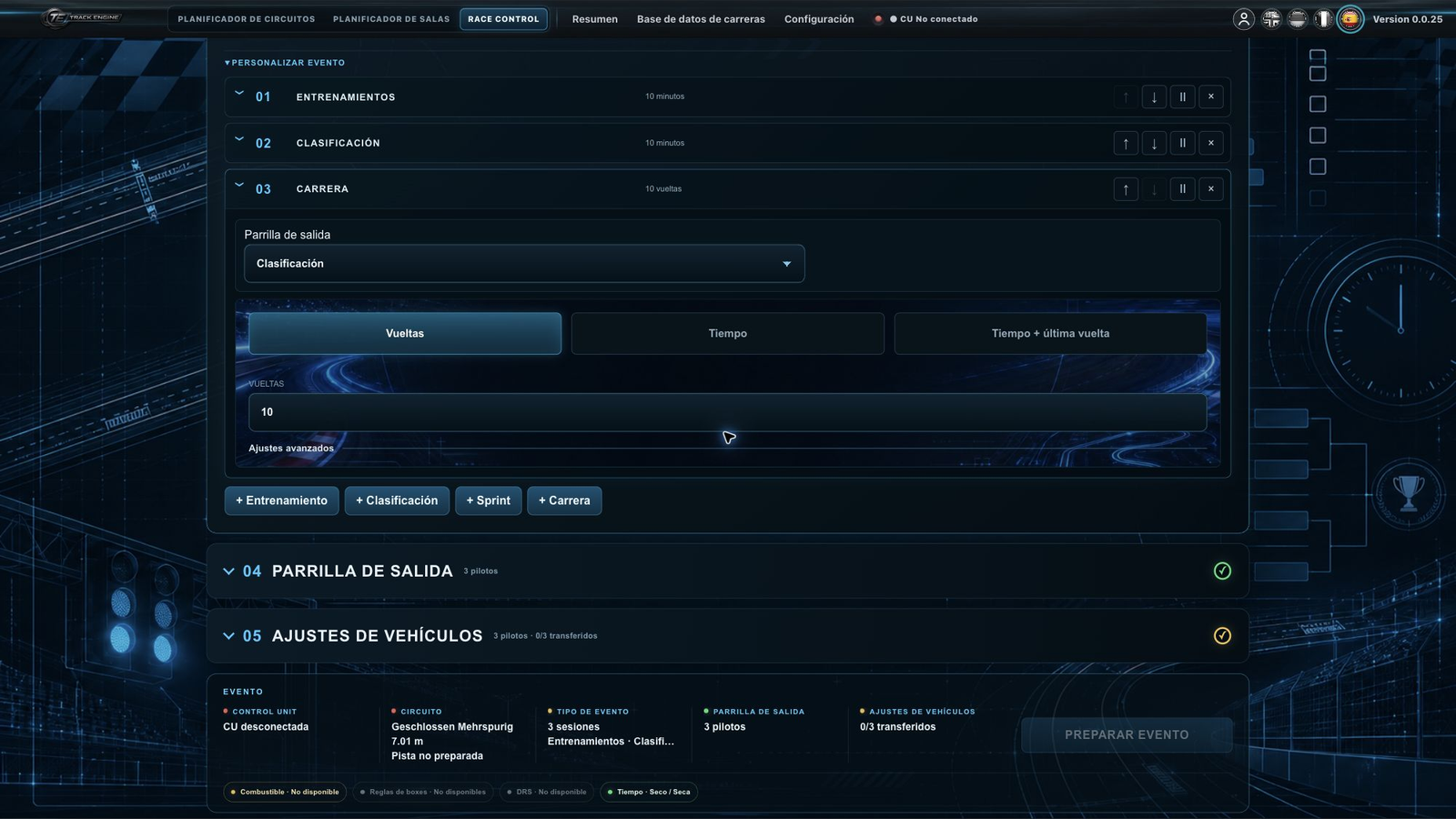Select the Spanish flag language icon
This screenshot has height=819, width=1456.
(x=1350, y=19)
